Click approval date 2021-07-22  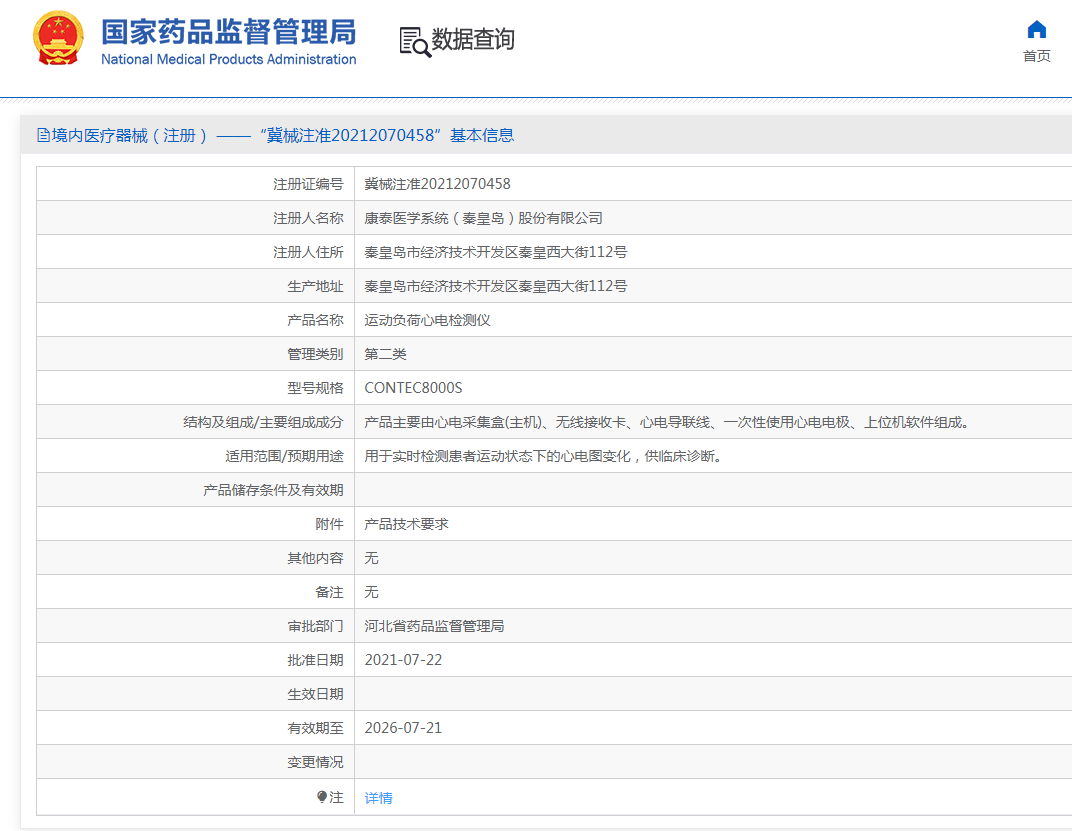point(403,660)
